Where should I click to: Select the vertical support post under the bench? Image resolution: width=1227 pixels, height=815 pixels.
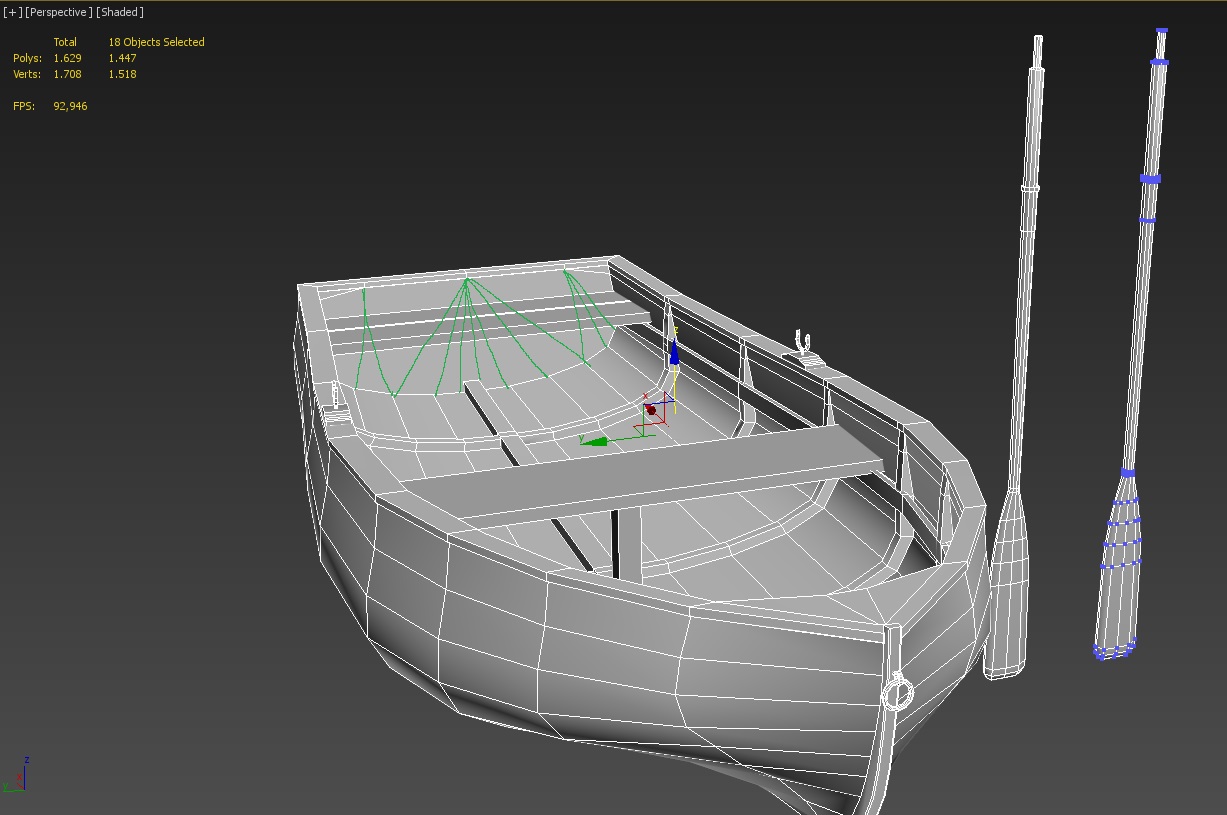(626, 545)
